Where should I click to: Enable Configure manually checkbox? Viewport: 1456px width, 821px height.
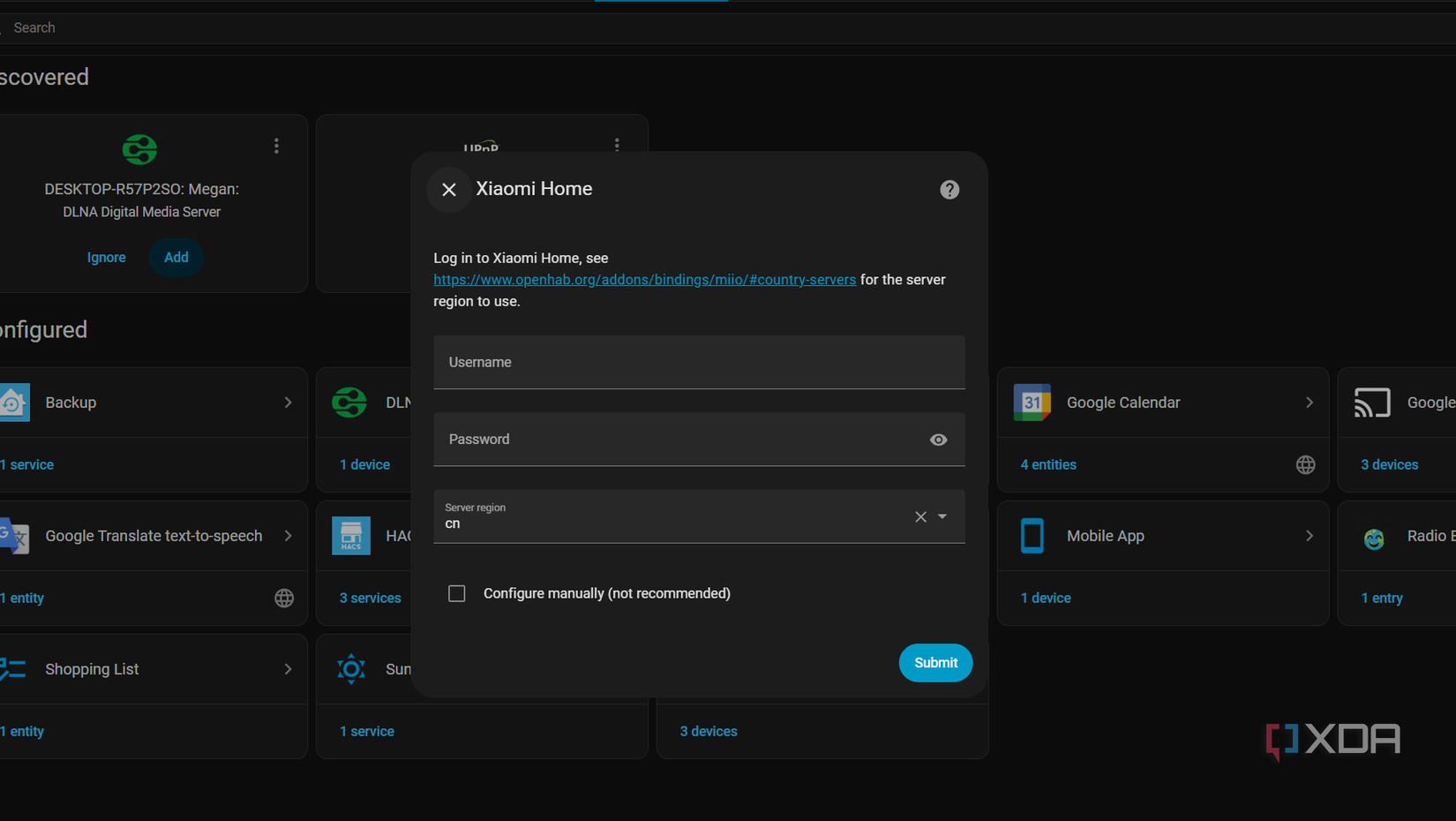[x=457, y=593]
